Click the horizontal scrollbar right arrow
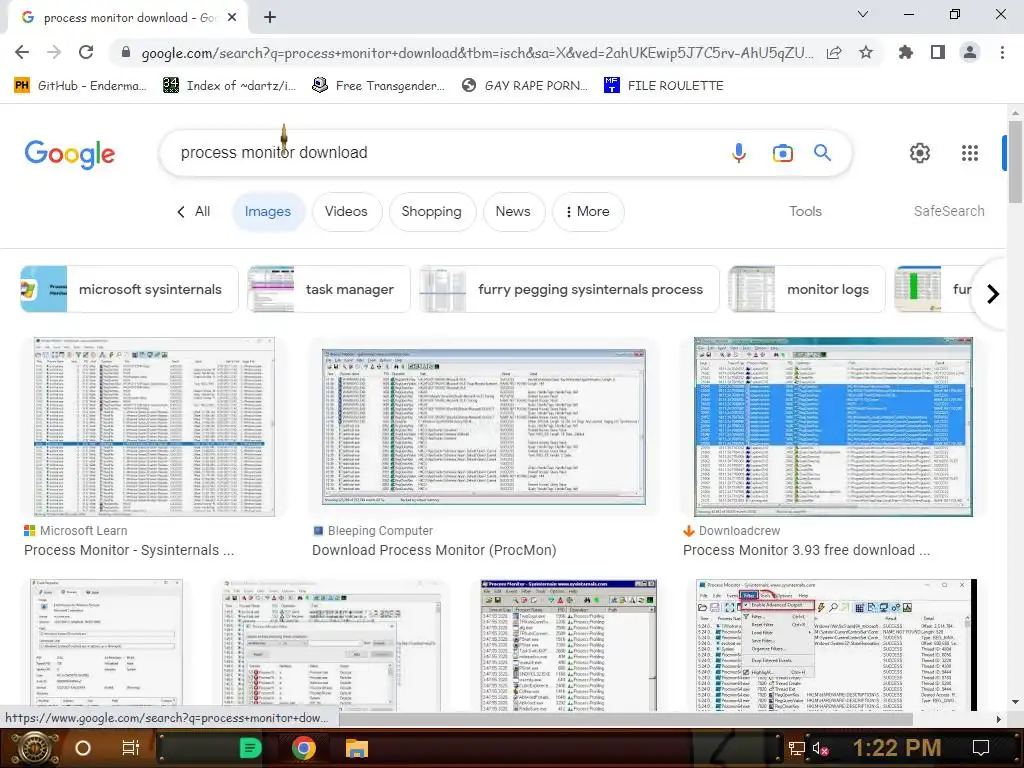Image resolution: width=1024 pixels, height=768 pixels. click(x=998, y=719)
